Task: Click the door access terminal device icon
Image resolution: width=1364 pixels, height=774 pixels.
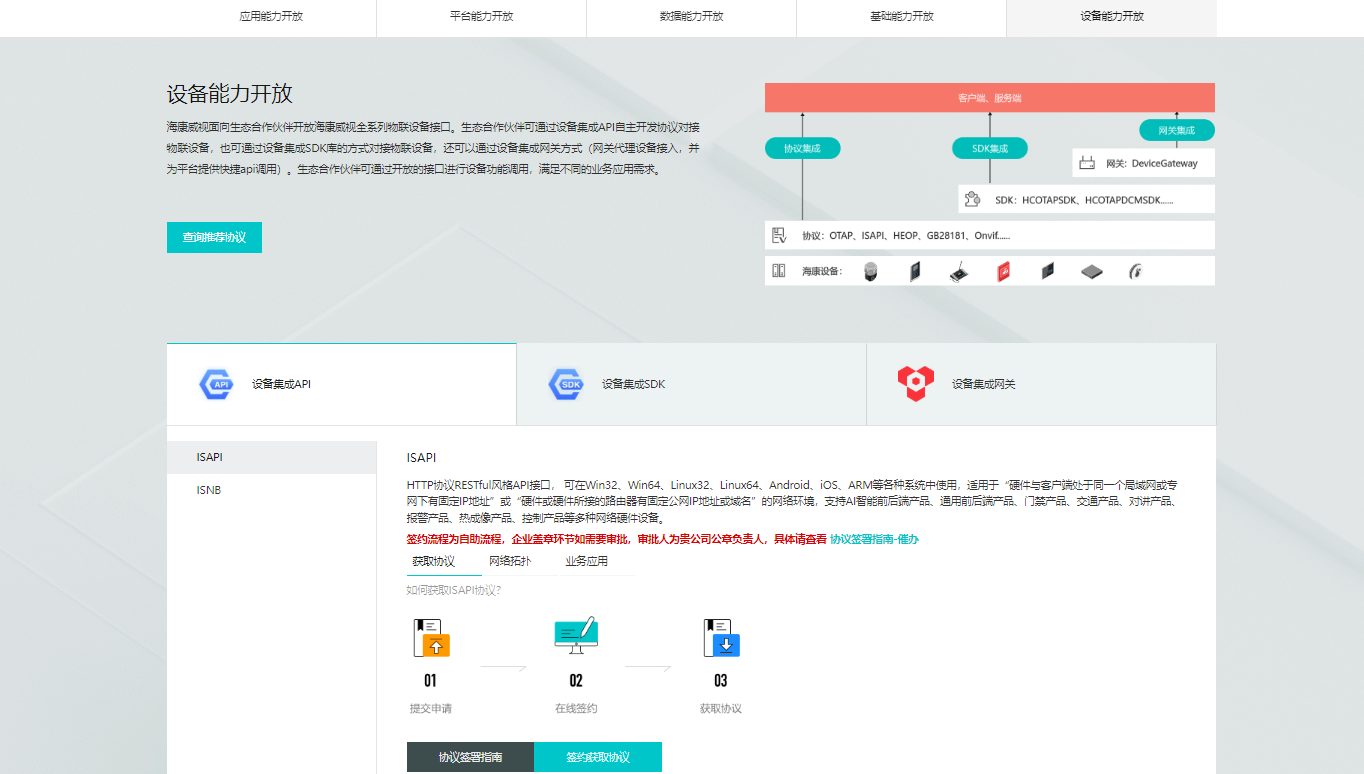Action: tap(915, 271)
